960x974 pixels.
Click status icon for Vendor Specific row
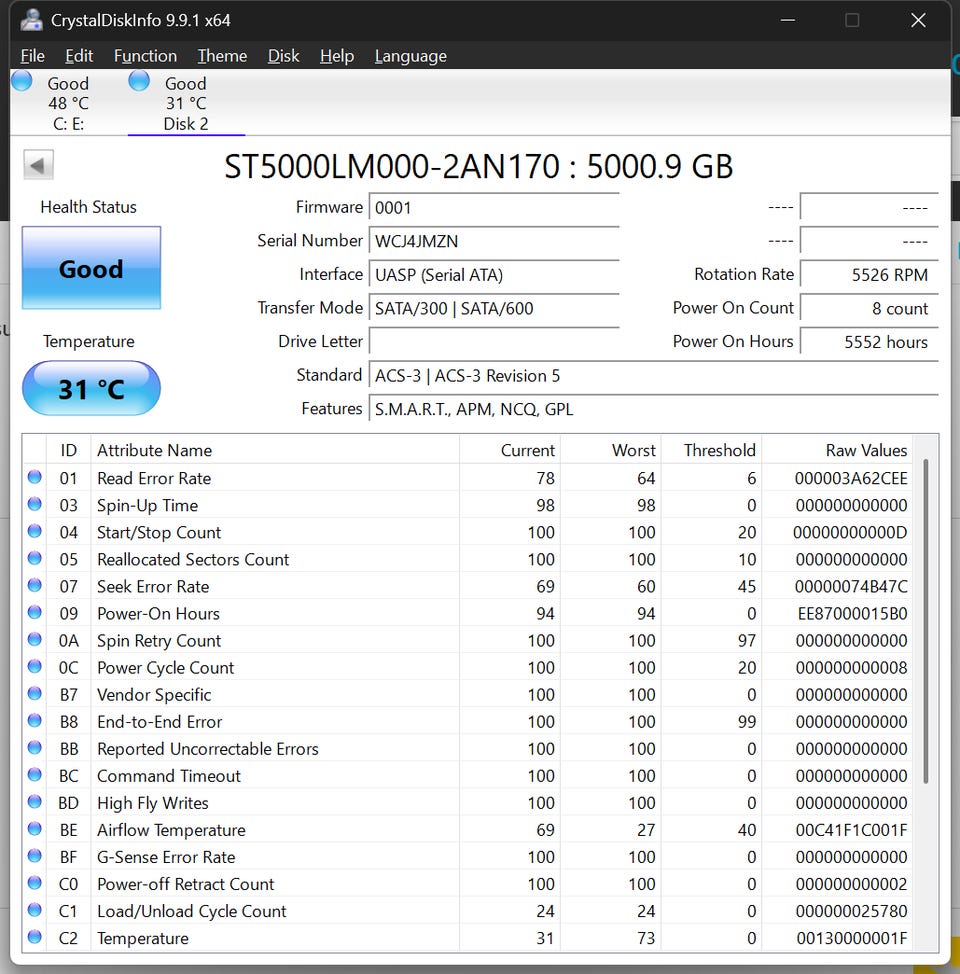point(35,693)
